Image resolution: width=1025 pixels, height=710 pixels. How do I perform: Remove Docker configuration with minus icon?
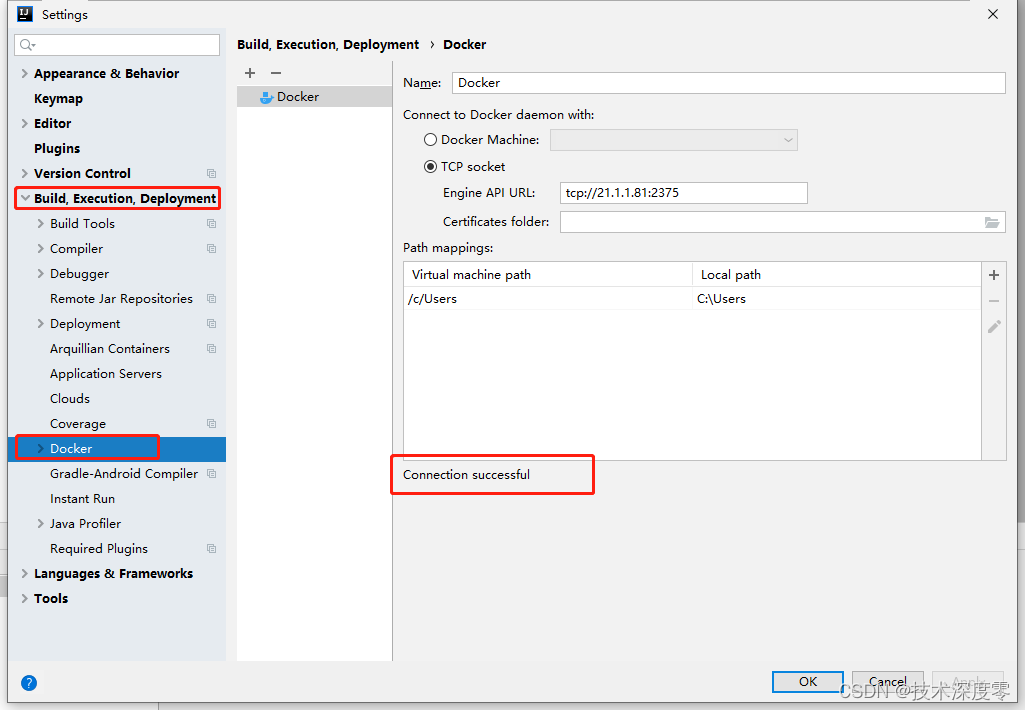click(x=276, y=73)
